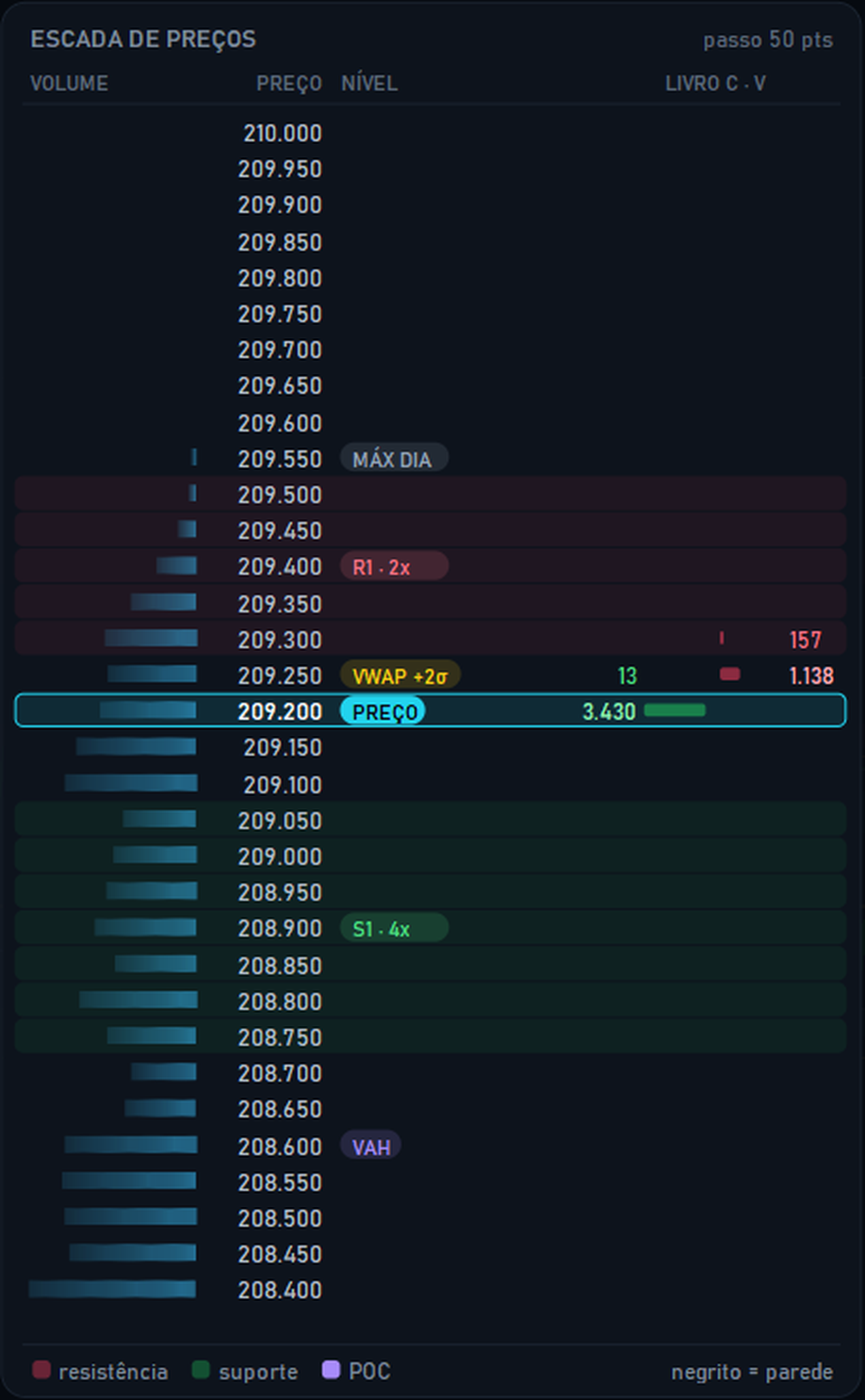Click the 13 buy book quantity
Screen dimensions: 865x1400
point(627,676)
